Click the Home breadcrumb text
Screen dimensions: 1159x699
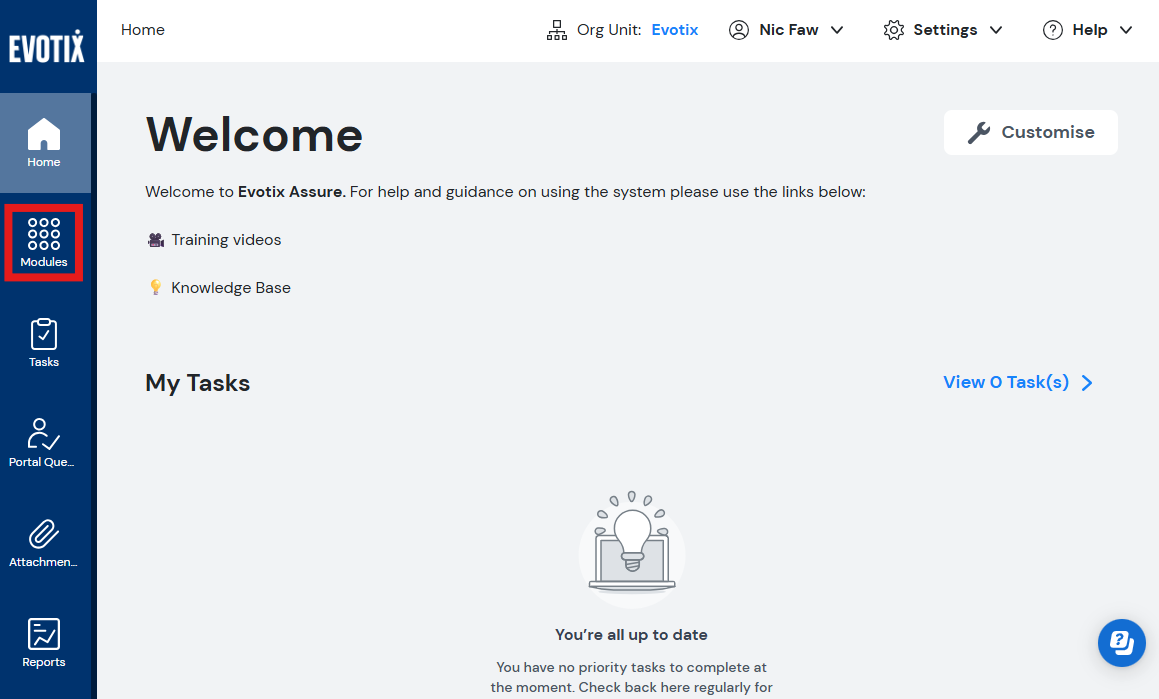[x=143, y=30]
